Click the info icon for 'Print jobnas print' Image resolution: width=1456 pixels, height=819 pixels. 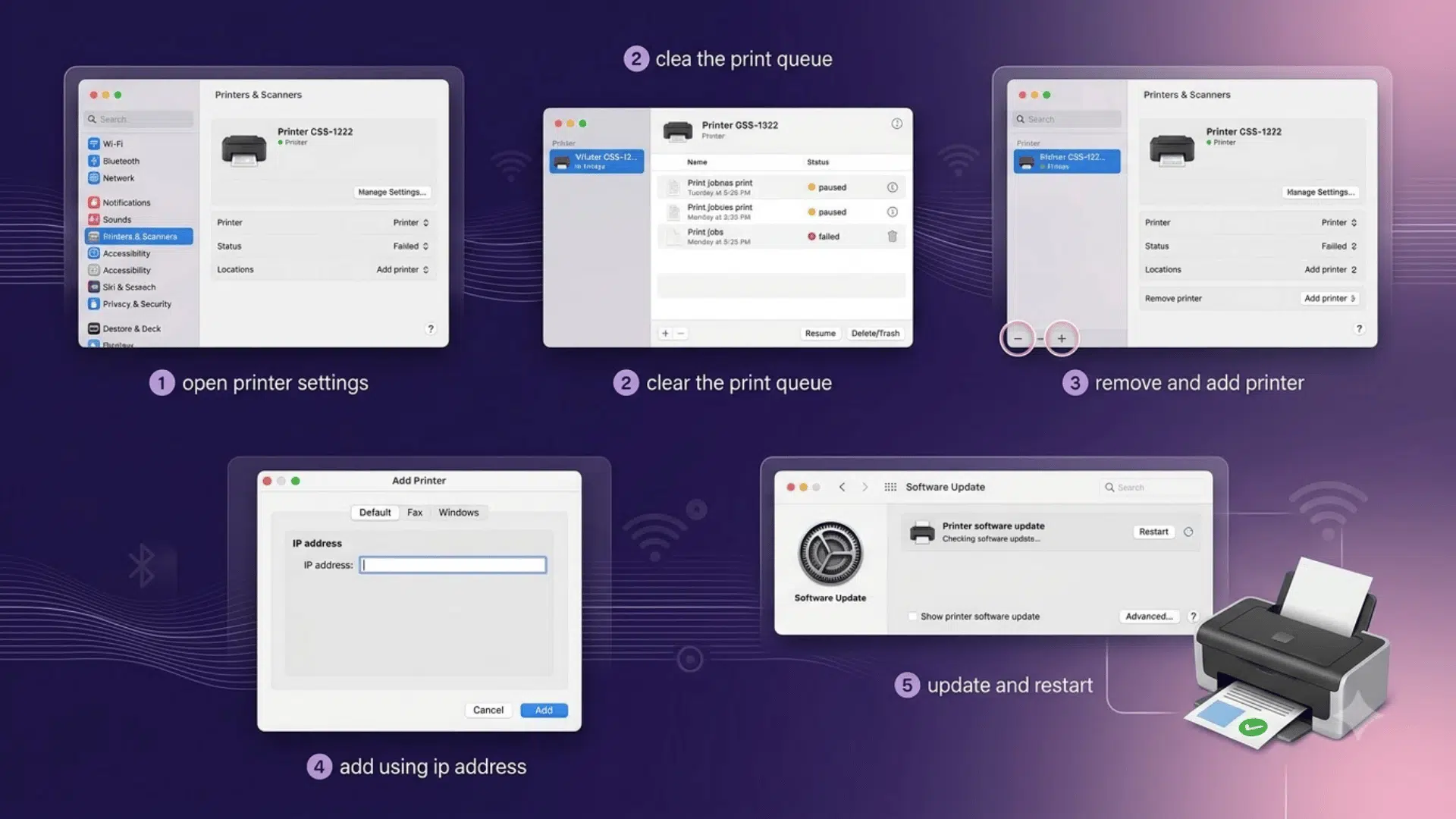[x=893, y=187]
